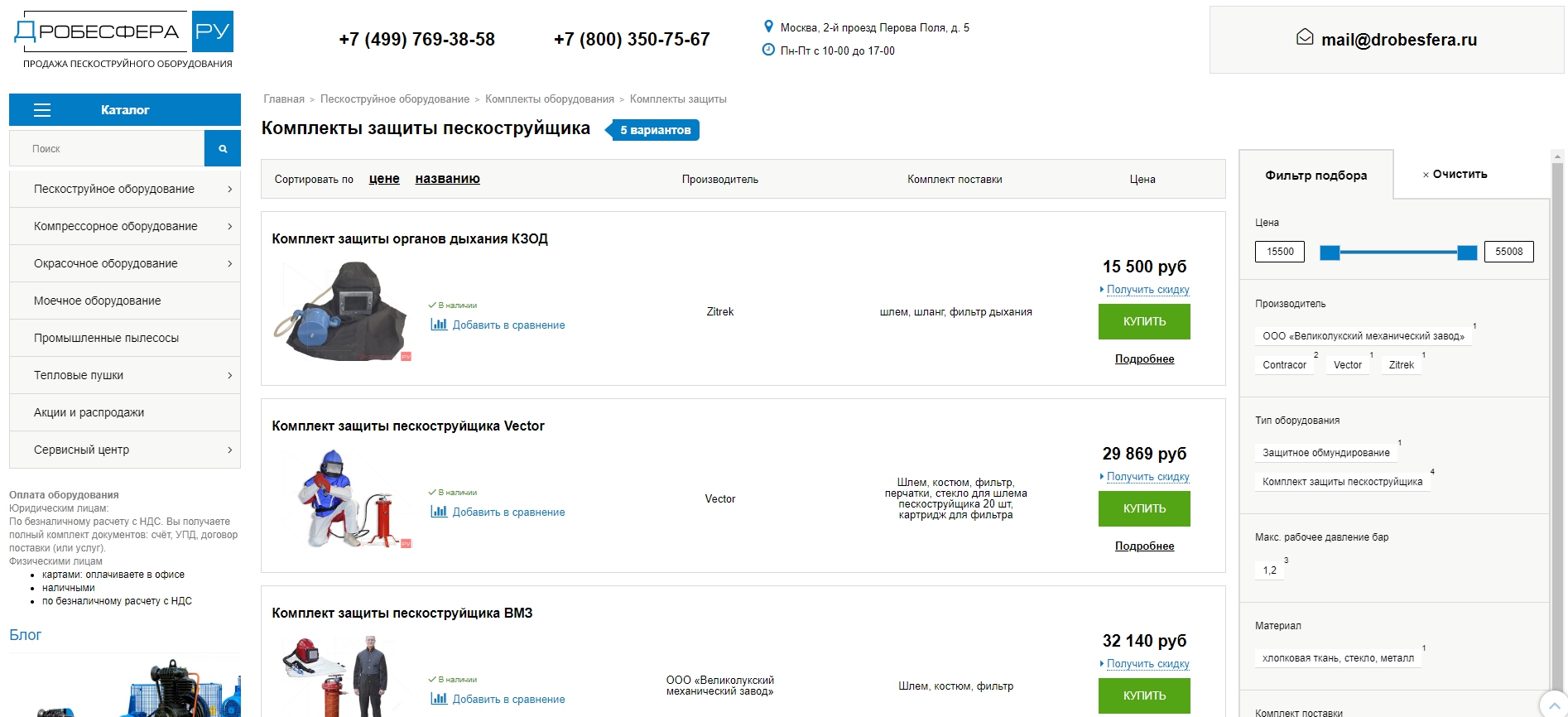Expand Тепловые пушки submenu arrow
The width and height of the screenshot is (1568, 717).
click(x=229, y=375)
